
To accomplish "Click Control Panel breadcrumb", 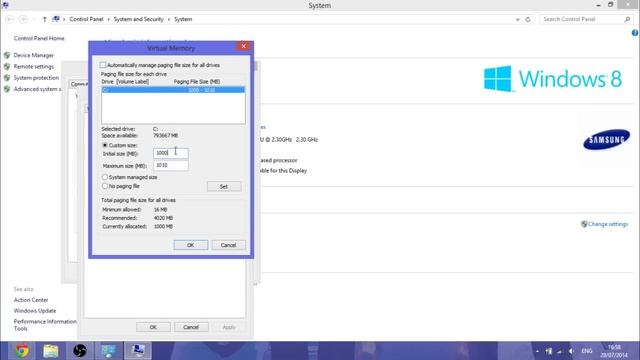I will click(86, 19).
